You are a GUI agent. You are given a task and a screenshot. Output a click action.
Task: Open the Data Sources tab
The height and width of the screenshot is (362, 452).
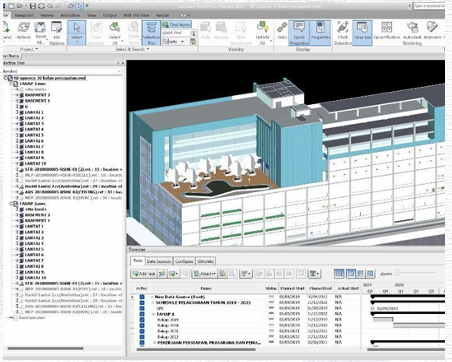159,261
